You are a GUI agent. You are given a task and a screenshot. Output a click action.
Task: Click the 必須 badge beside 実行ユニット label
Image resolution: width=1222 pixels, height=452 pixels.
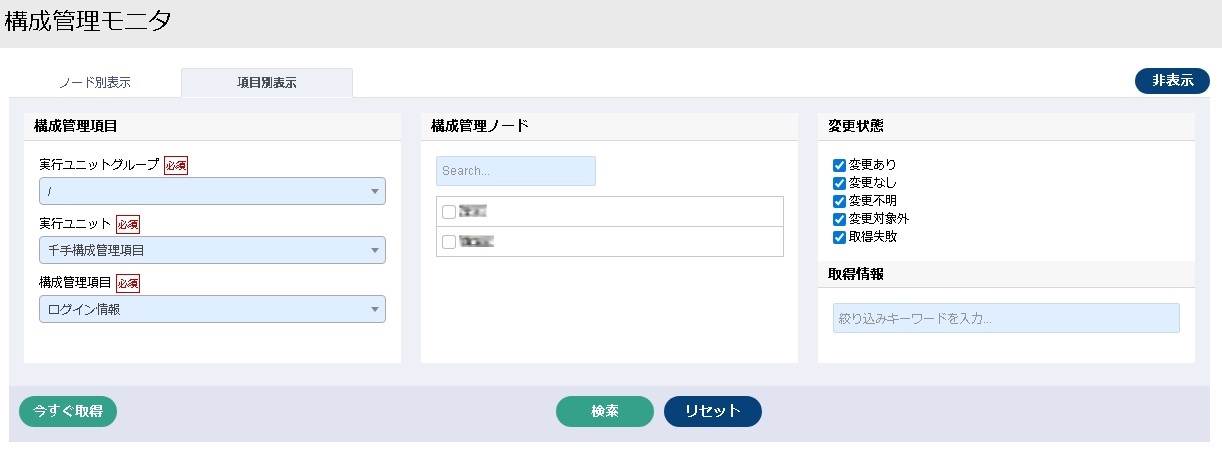click(128, 224)
